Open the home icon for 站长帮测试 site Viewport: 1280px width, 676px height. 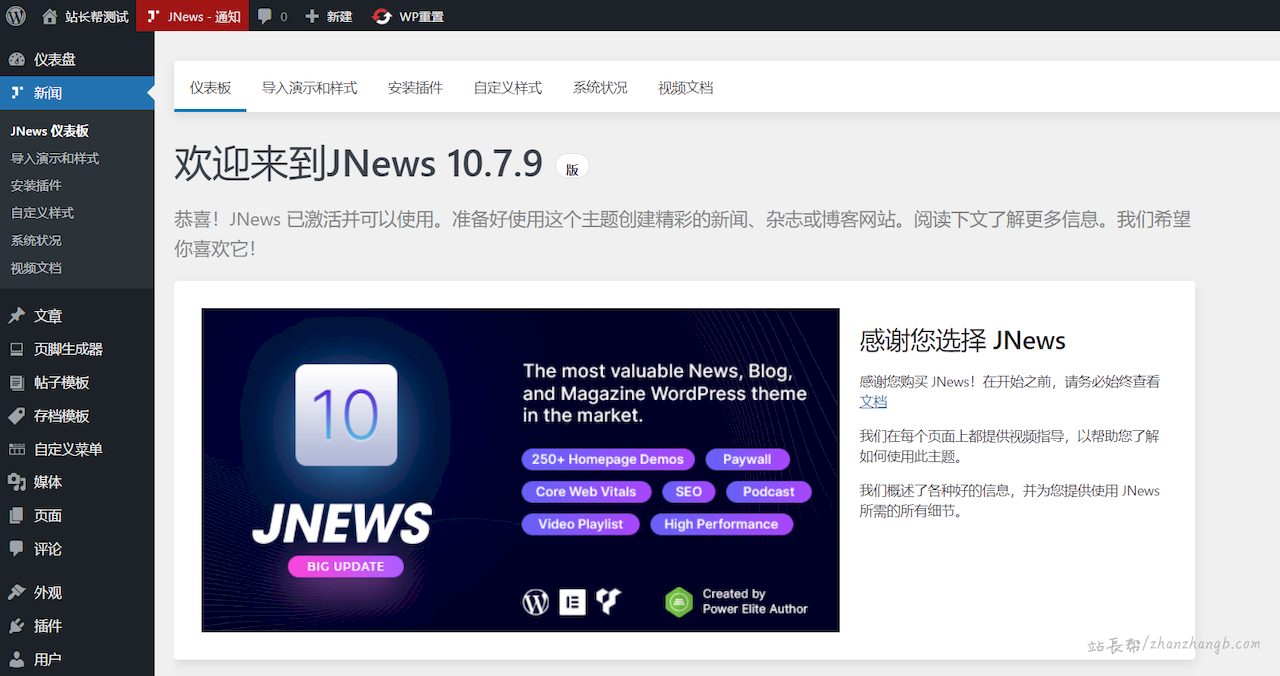tap(50, 16)
